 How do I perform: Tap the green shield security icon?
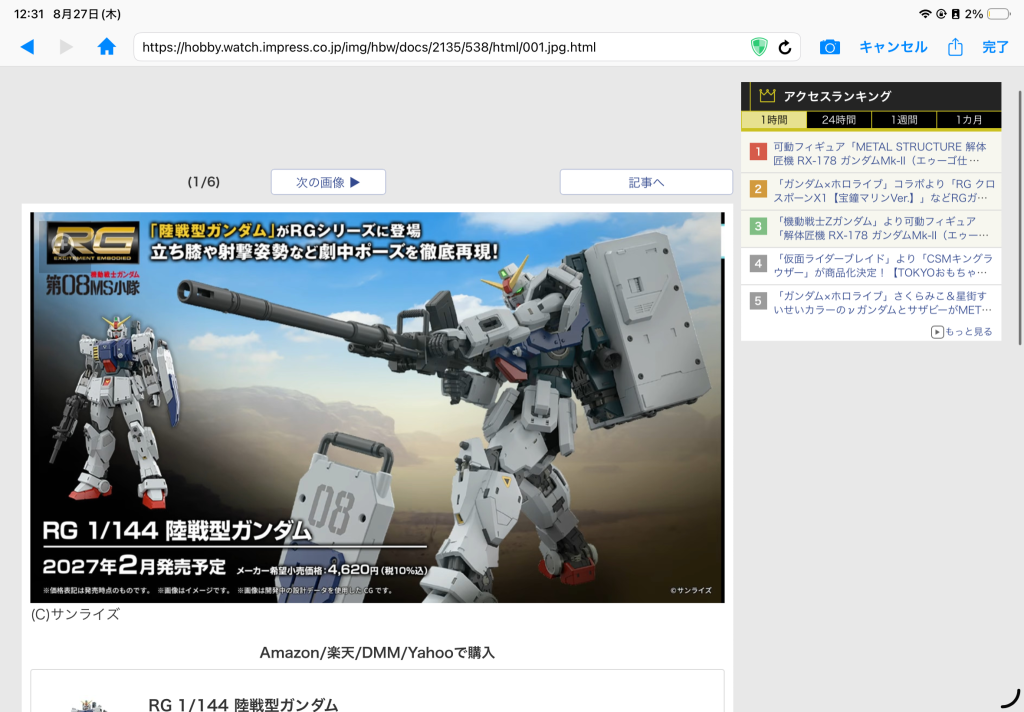click(758, 47)
